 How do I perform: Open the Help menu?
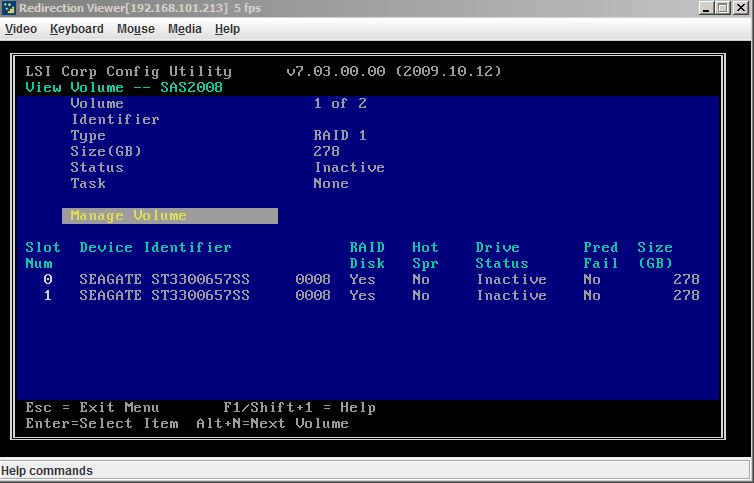[227, 29]
